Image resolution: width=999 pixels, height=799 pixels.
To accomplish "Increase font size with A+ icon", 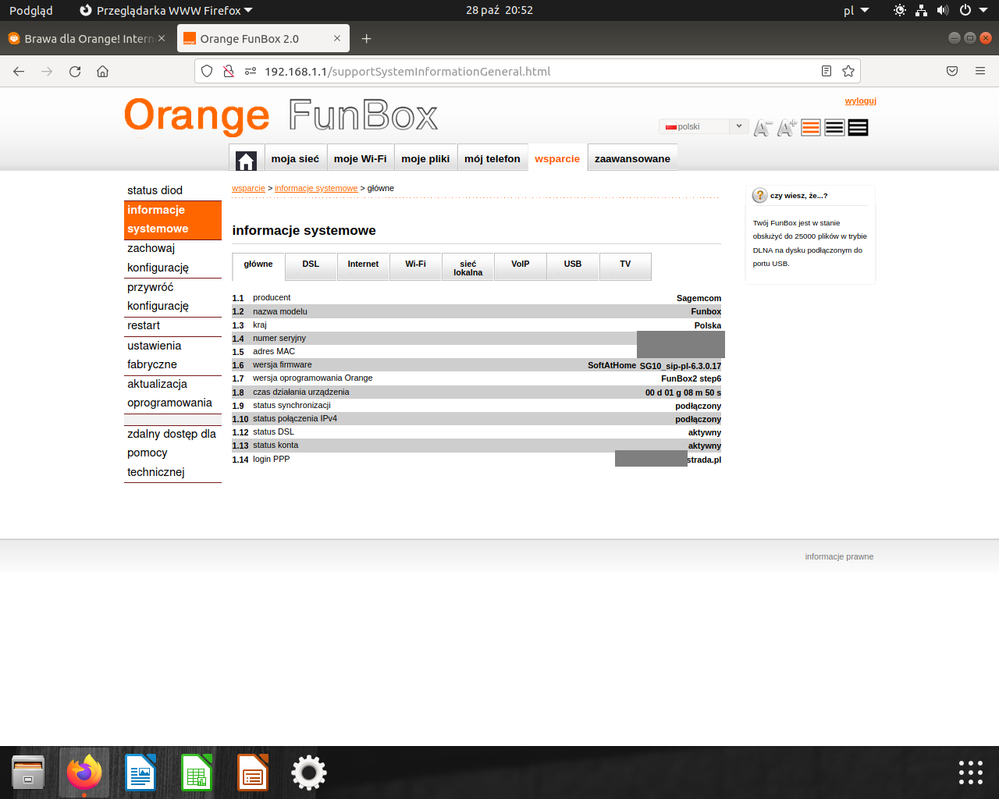I will (787, 128).
